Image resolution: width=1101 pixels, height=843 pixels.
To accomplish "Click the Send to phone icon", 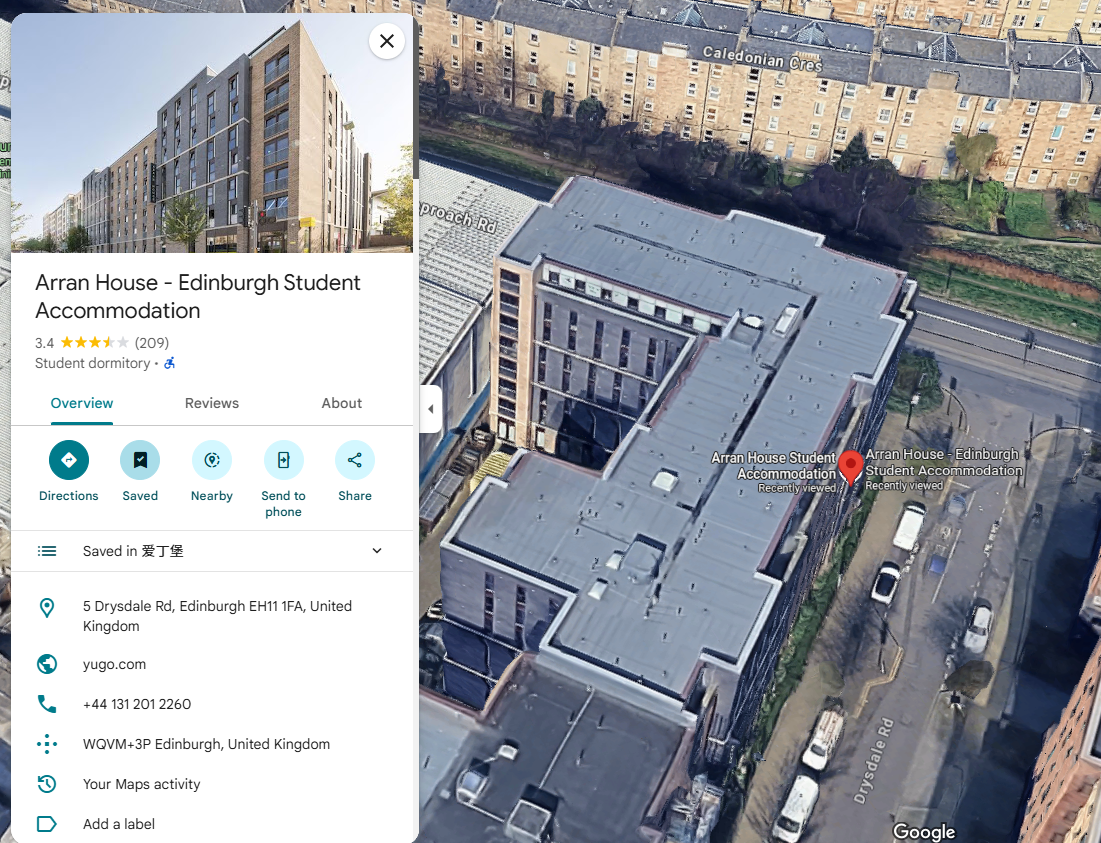I will click(284, 460).
